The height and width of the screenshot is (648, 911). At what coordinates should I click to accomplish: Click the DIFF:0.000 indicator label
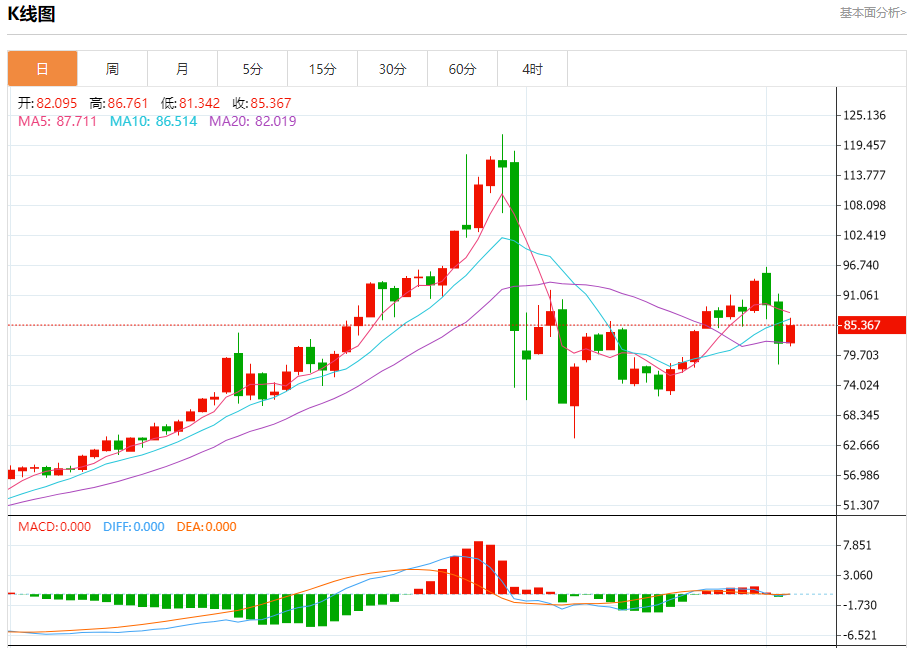click(x=134, y=527)
